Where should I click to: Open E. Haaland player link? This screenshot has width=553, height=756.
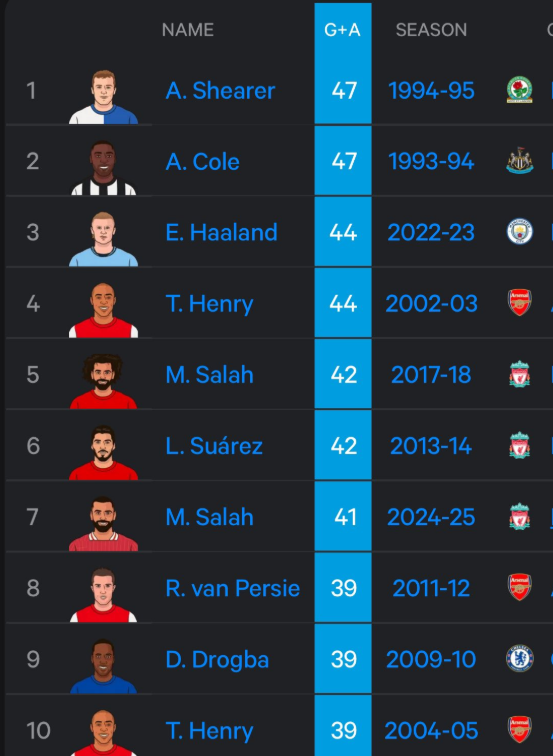[221, 232]
